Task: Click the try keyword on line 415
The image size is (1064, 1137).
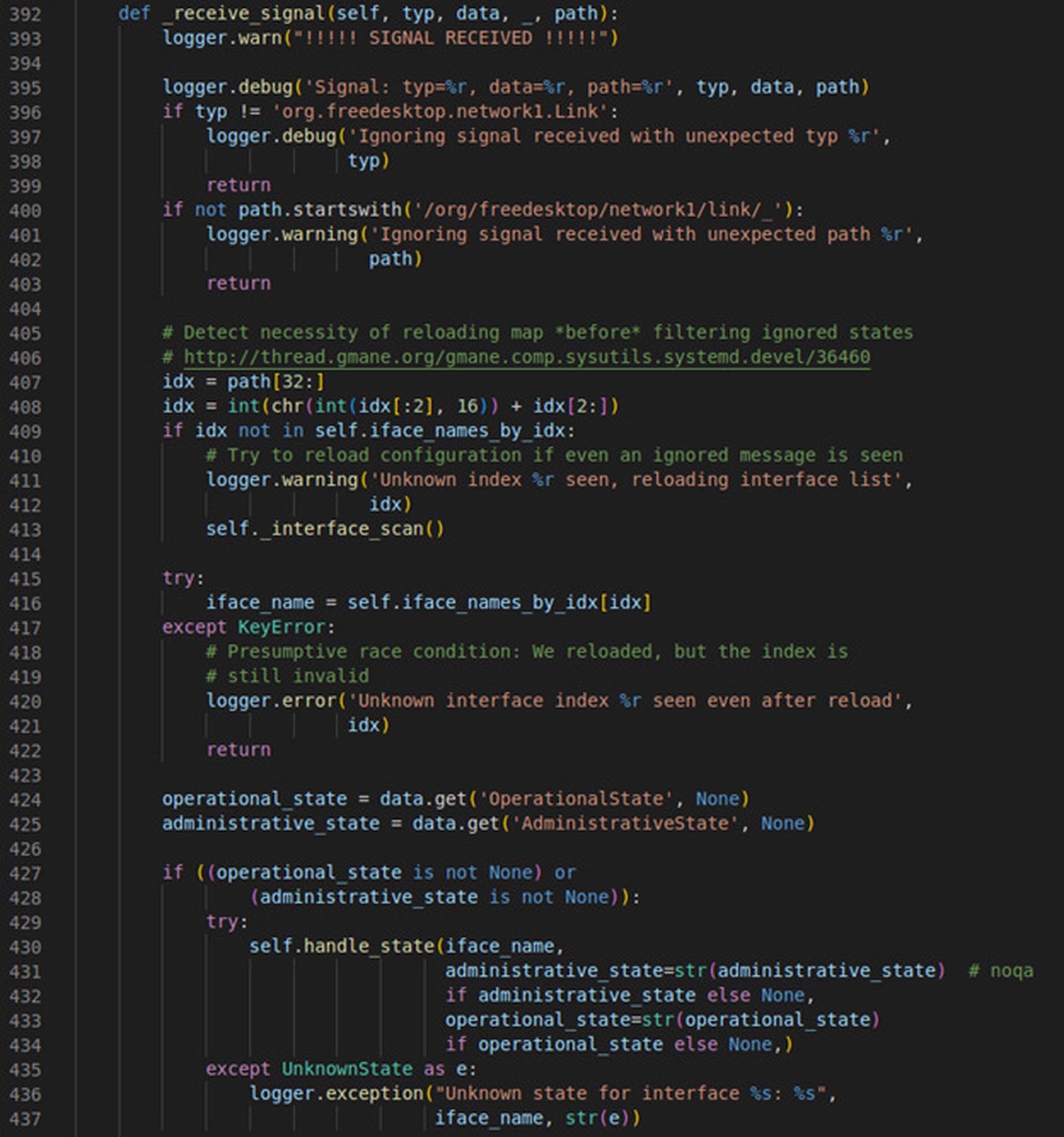Action: pos(178,578)
